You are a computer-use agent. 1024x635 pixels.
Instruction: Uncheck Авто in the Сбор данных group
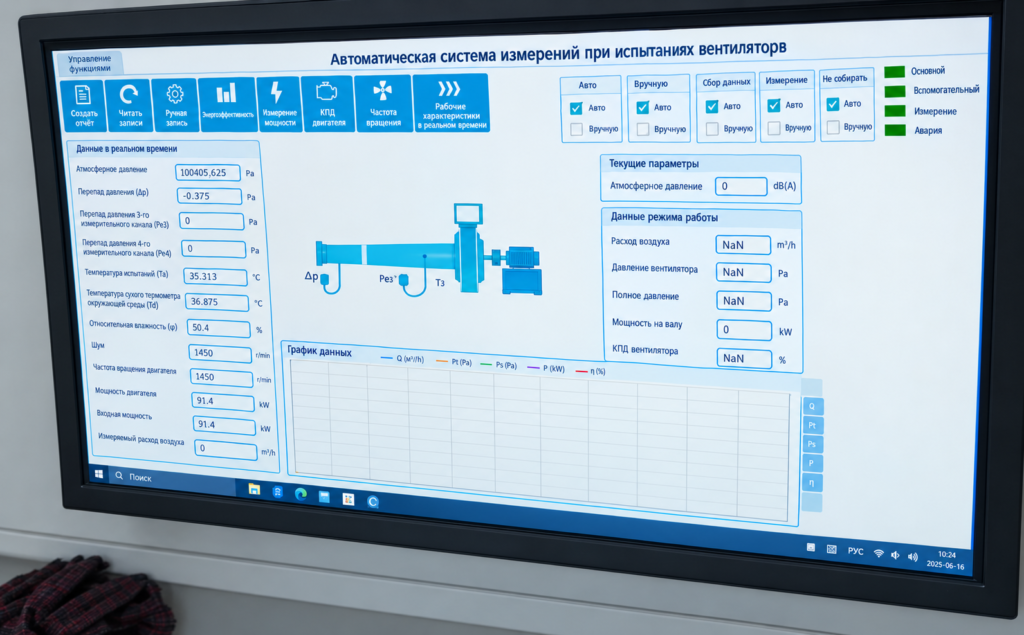[712, 106]
